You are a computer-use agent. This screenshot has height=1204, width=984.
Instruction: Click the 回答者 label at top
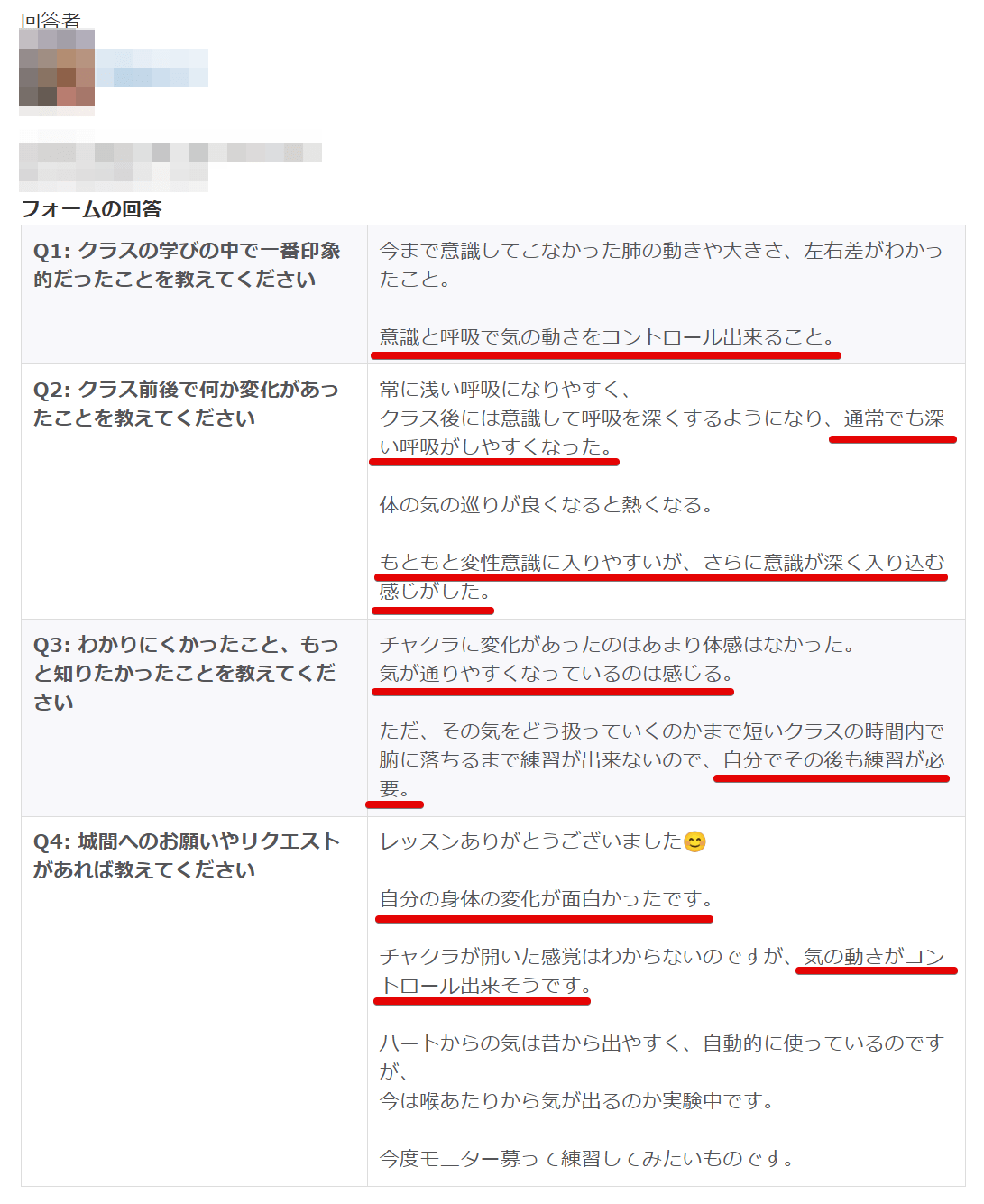tap(51, 20)
